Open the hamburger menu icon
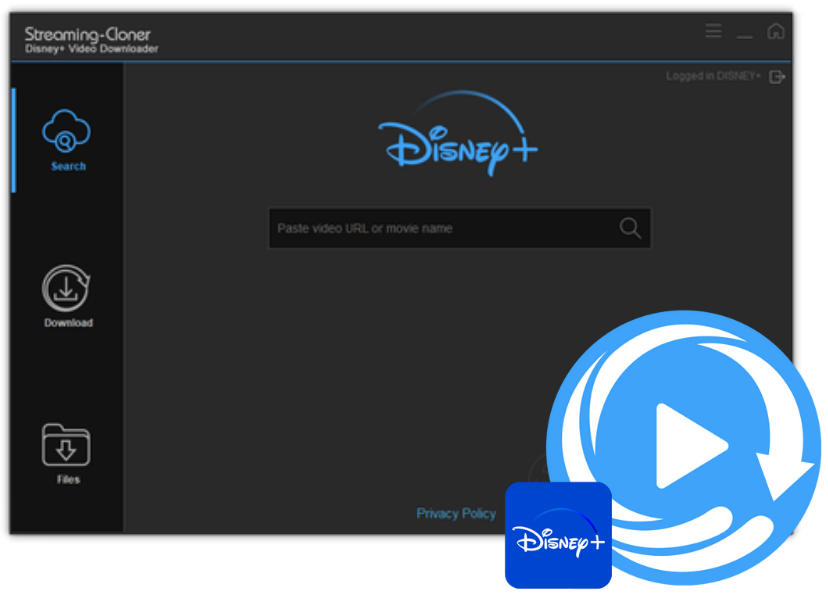Screen dimensions: 828x594 (x=713, y=31)
